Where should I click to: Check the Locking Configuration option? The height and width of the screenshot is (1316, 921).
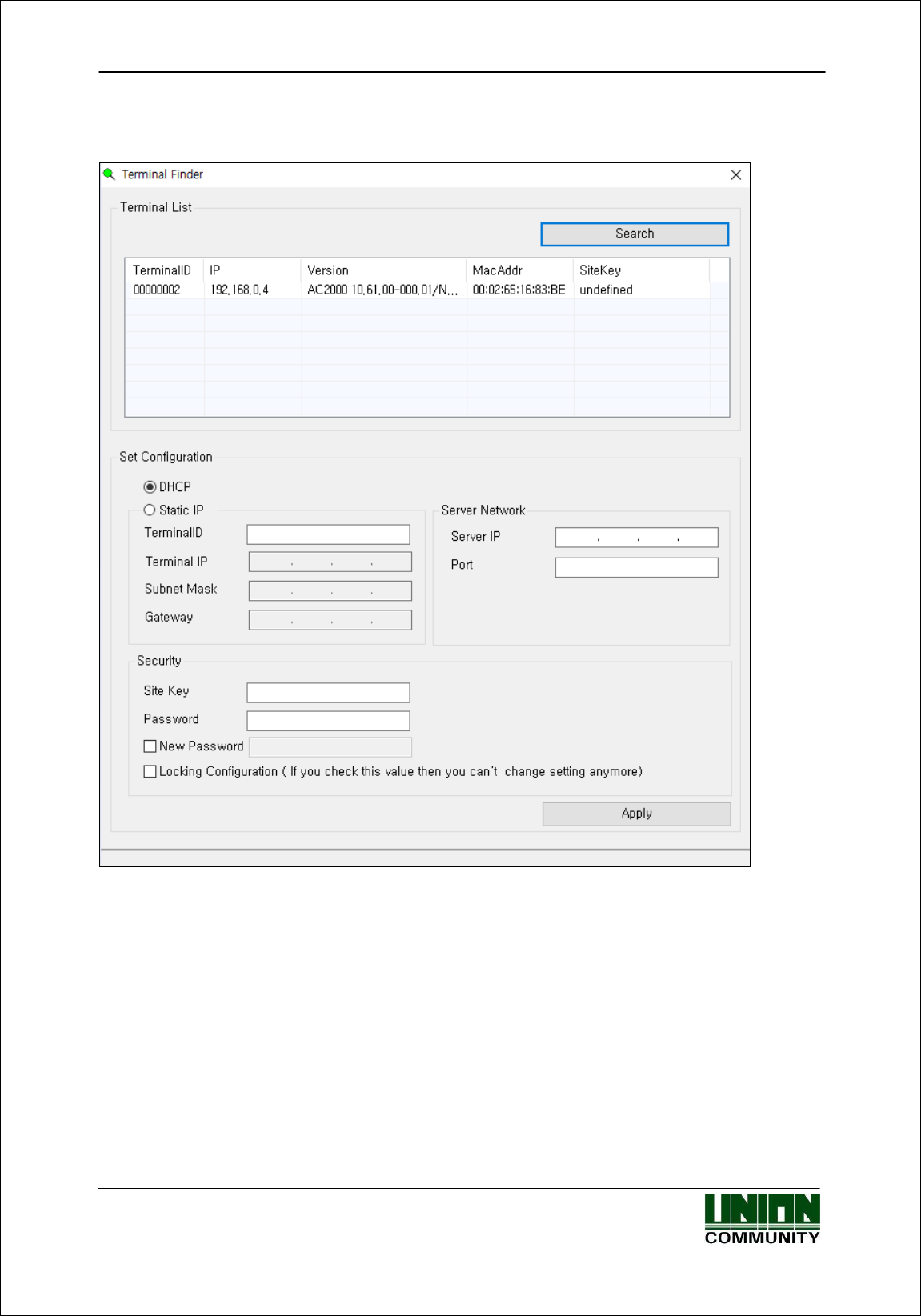tap(150, 772)
